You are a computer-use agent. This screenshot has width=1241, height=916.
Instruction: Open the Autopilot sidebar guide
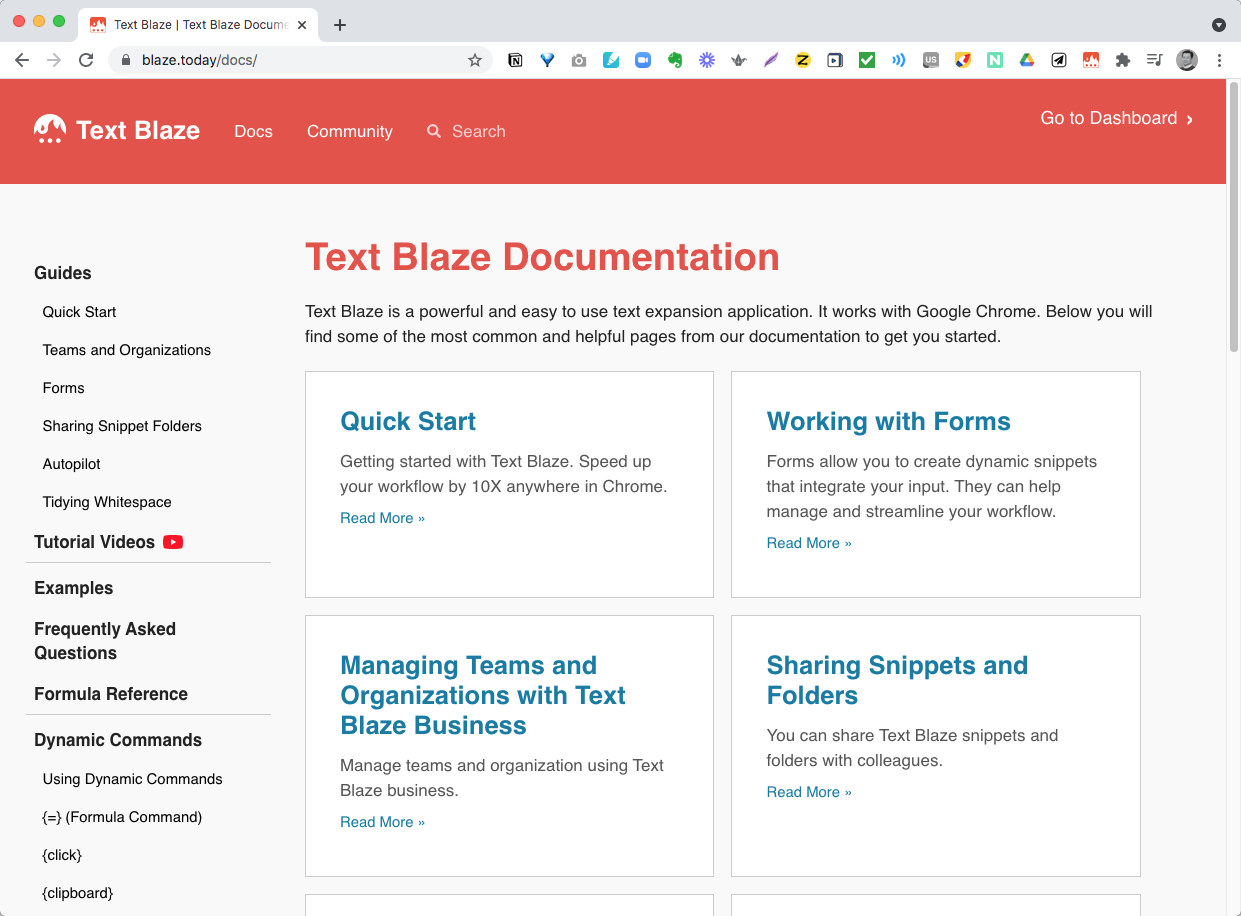71,464
